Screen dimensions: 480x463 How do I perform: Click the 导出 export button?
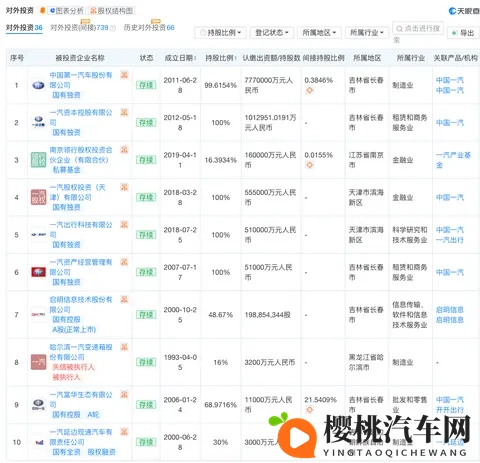coord(463,33)
